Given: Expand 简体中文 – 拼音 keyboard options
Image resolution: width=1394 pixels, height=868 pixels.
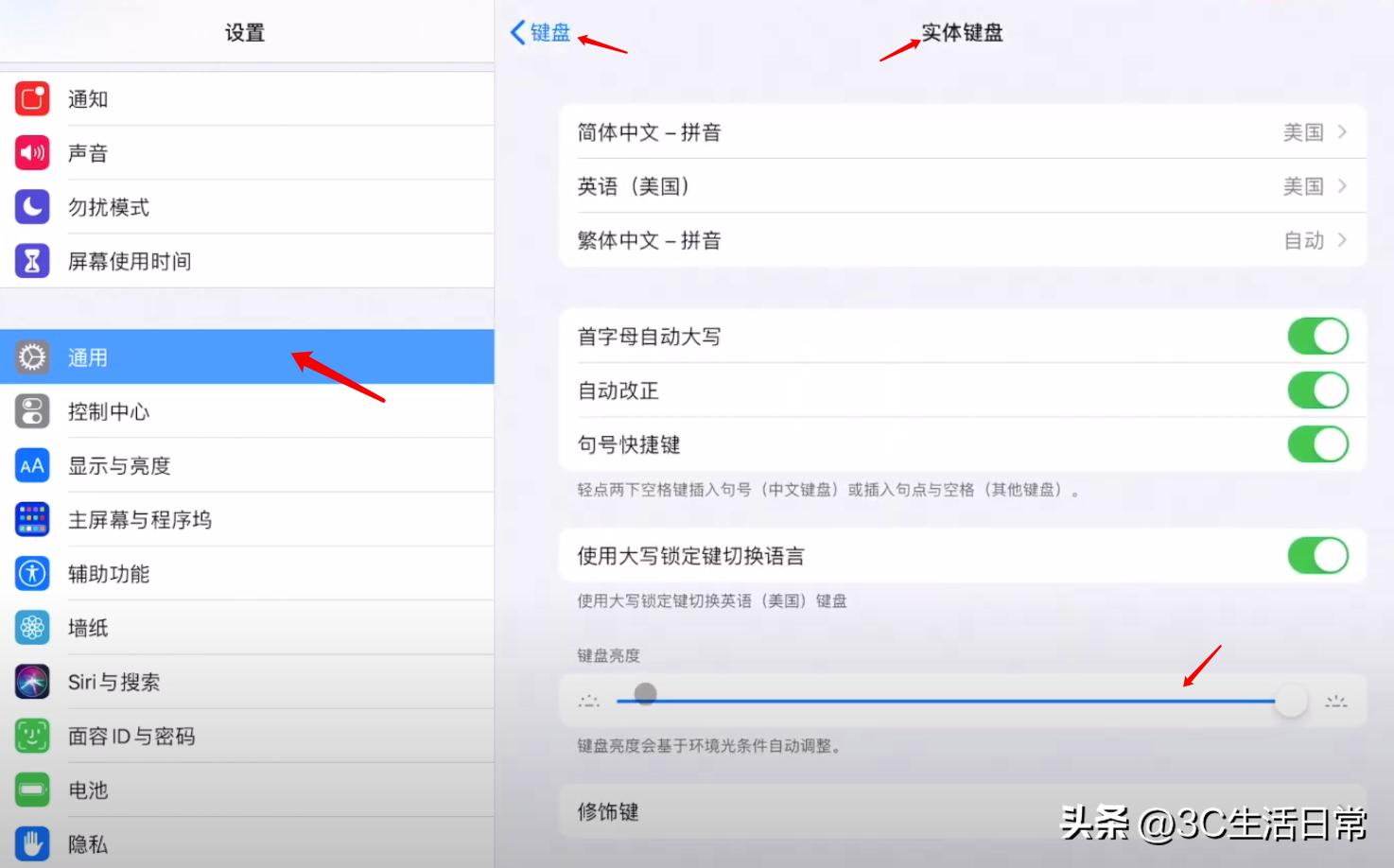Looking at the screenshot, I should click(x=960, y=132).
